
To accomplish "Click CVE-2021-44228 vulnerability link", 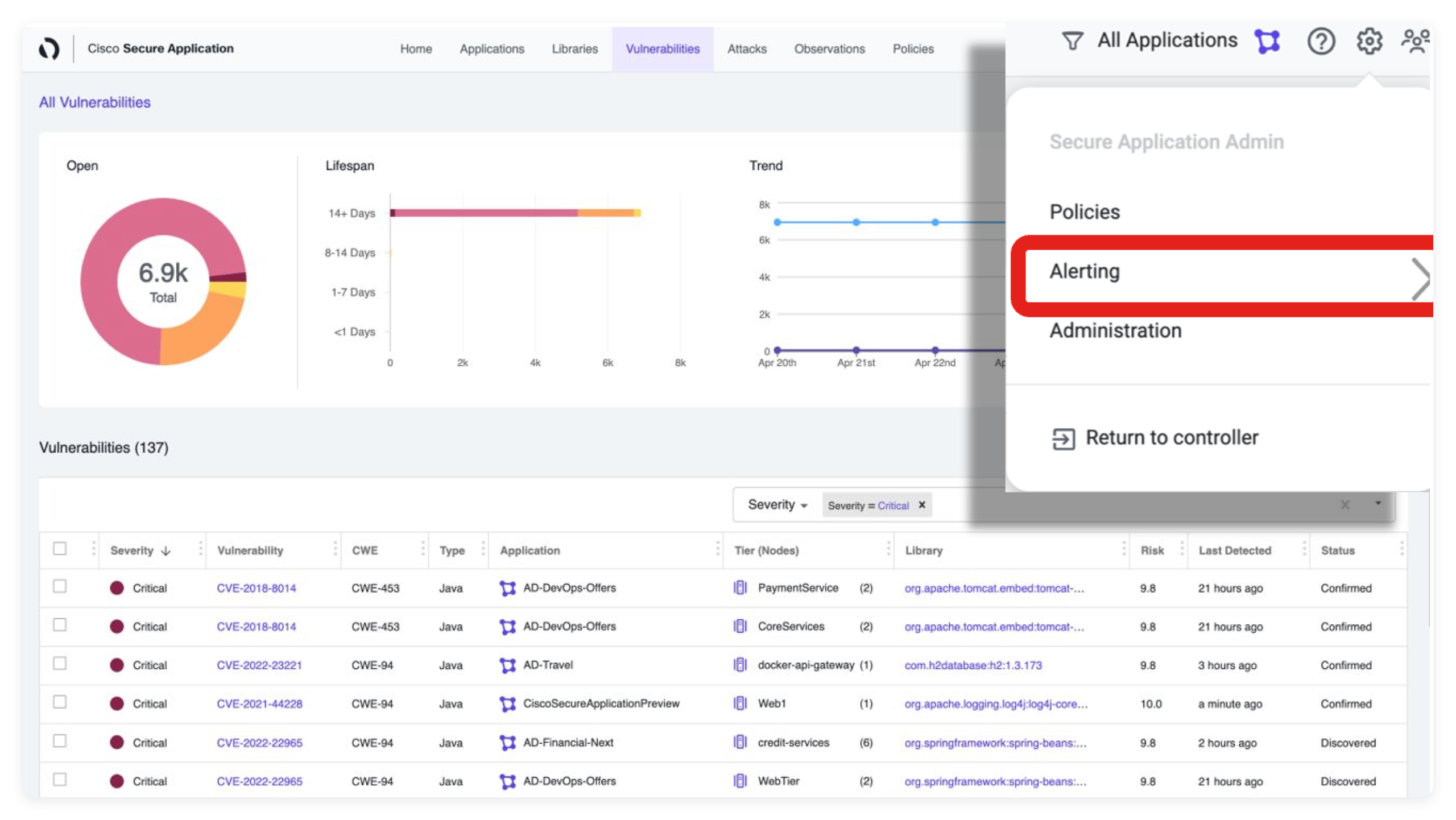I will point(259,703).
